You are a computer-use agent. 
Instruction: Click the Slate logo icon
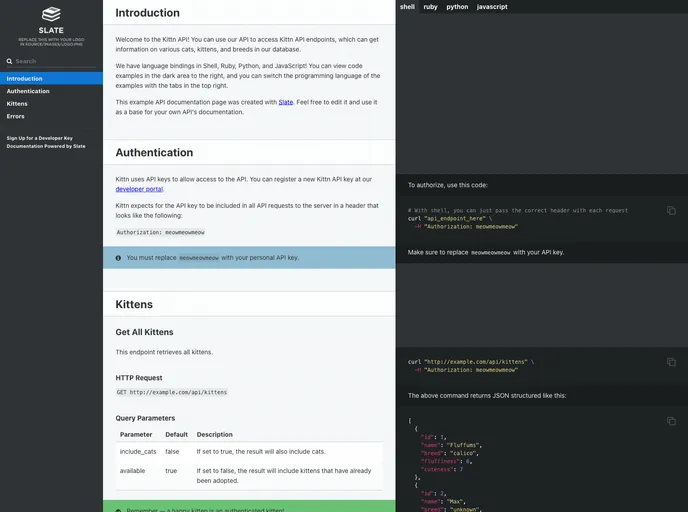[51, 14]
